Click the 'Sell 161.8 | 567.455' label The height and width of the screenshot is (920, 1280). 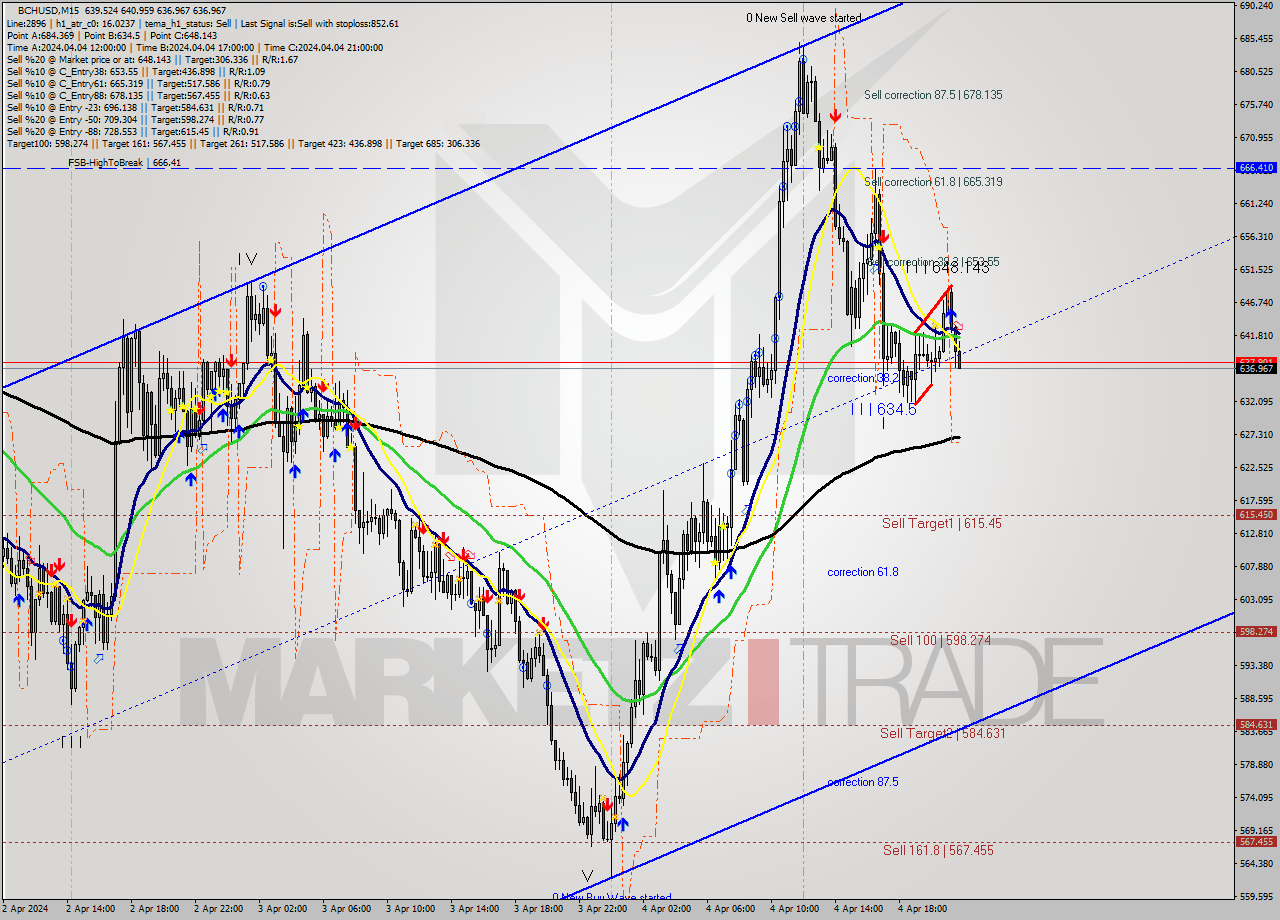[x=938, y=850]
